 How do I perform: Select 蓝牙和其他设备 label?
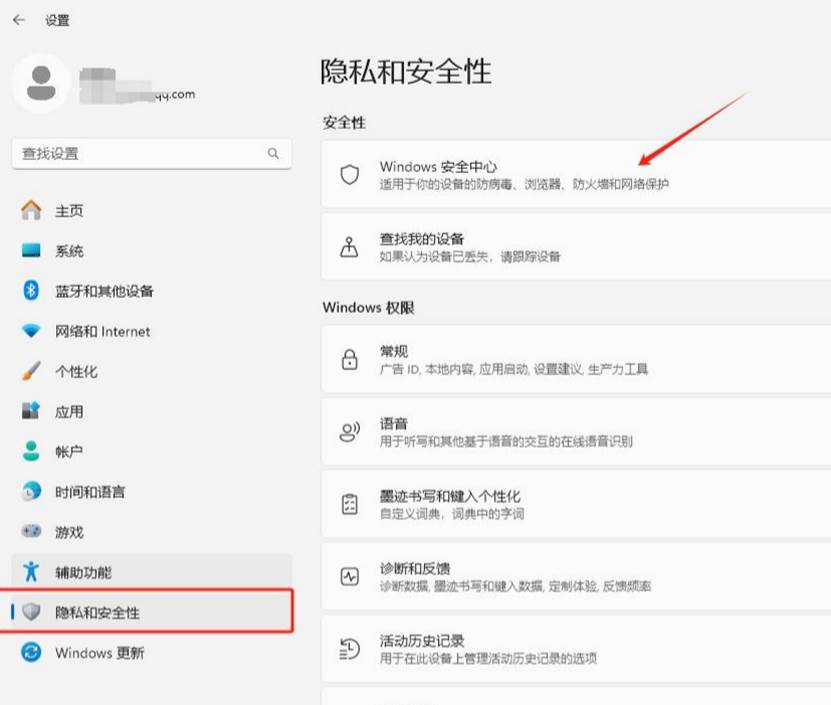(104, 291)
